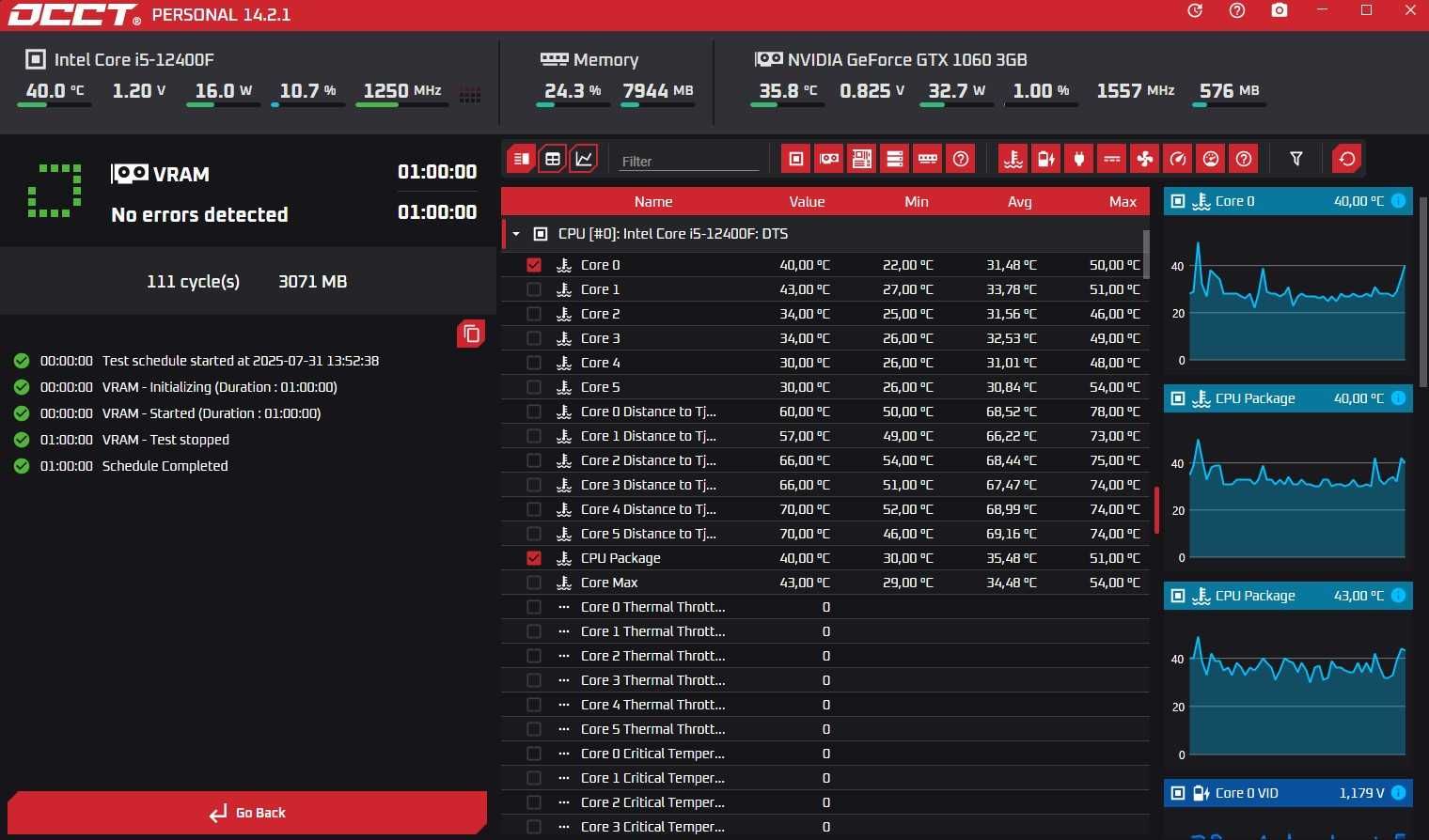This screenshot has height=840, width=1429.
Task: Show frequency sensors speedometer icon
Action: tap(1178, 159)
